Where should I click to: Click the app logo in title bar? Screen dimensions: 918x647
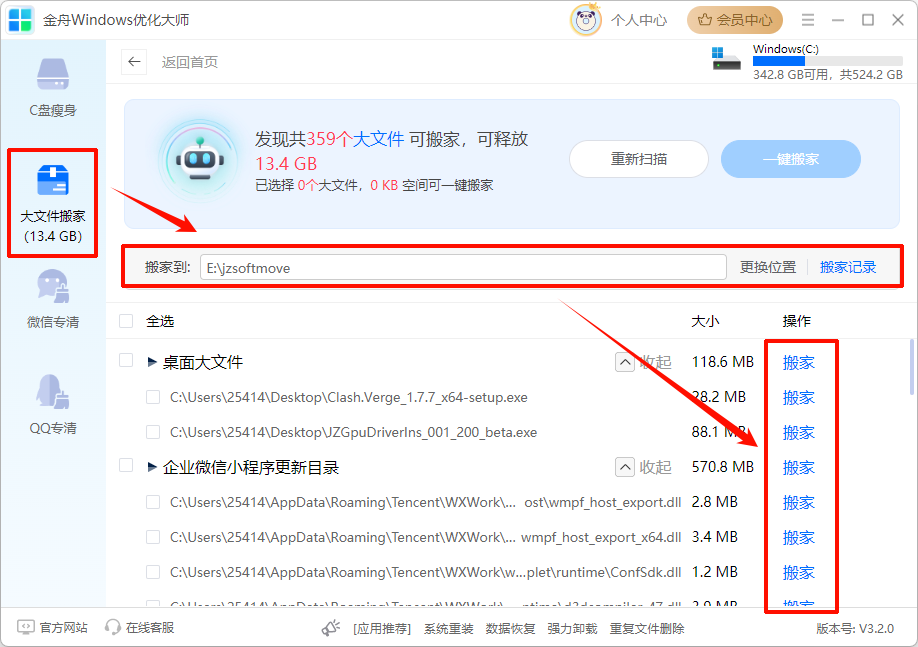(20, 20)
